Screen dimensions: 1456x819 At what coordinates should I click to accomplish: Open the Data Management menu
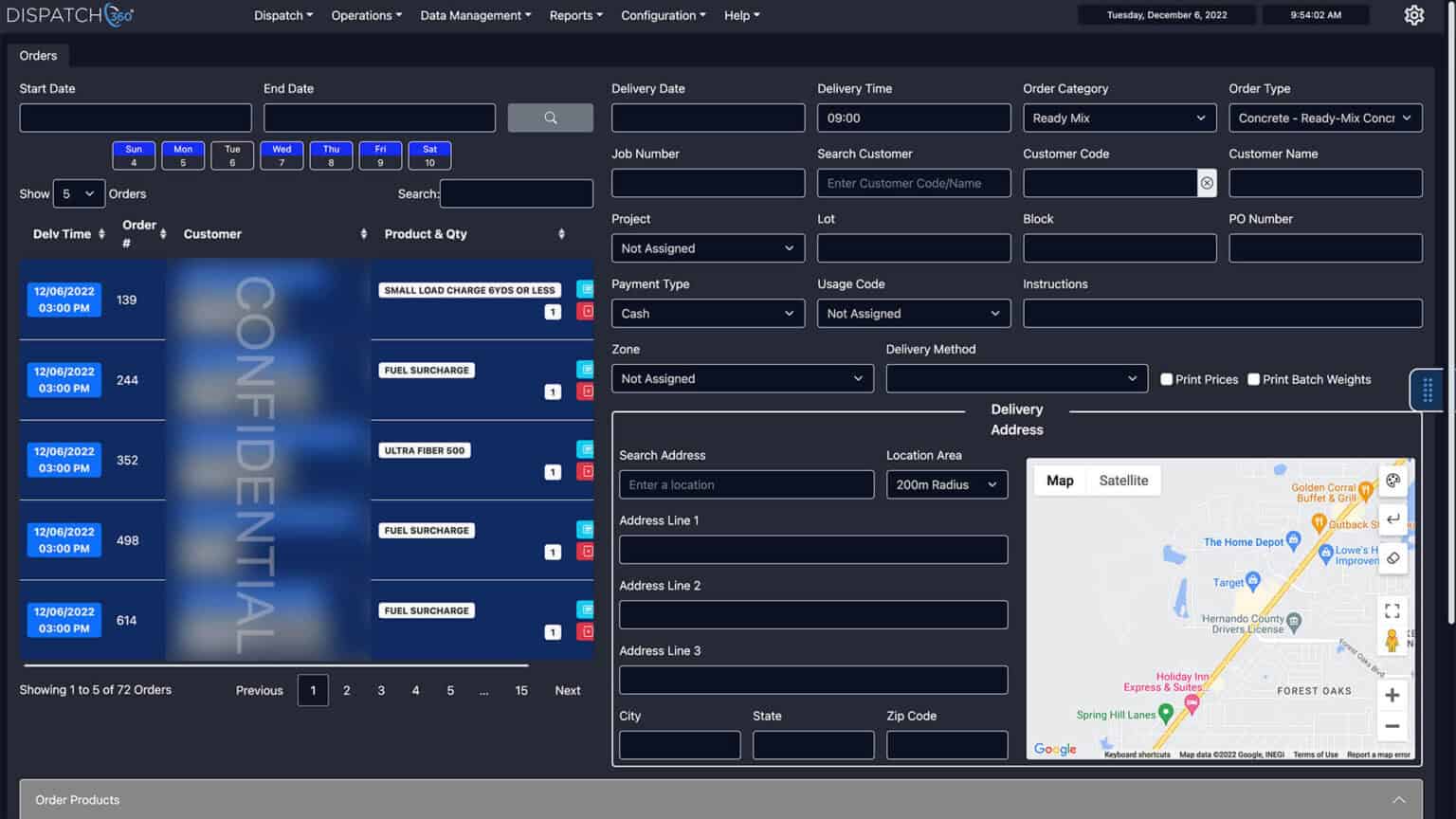[475, 15]
